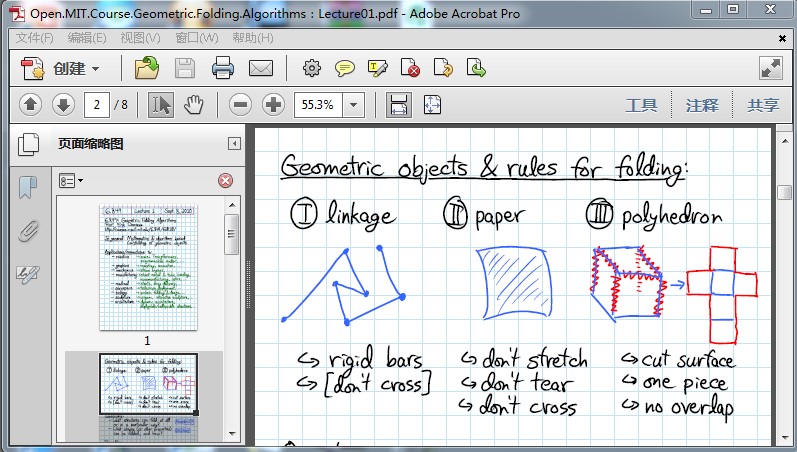This screenshot has width=797, height=452.
Task: Open the 工具 pane
Action: (641, 105)
